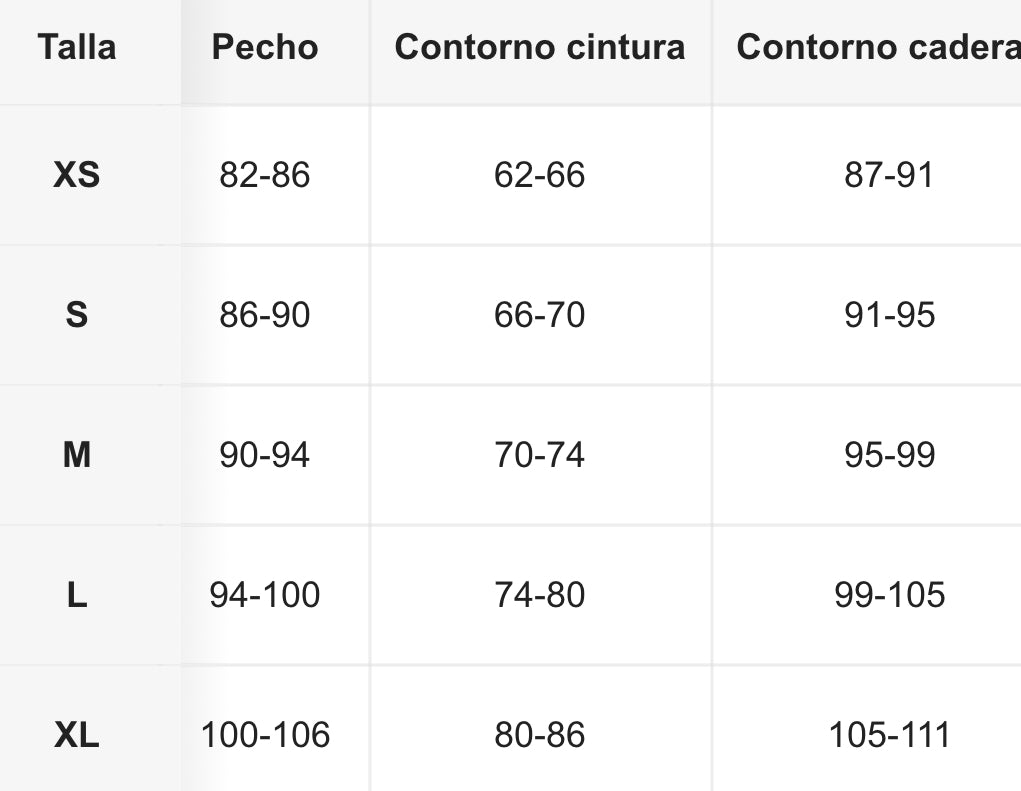Select the 95-99 hip measurement cell
Viewport: 1021px width, 791px height.
click(x=889, y=455)
